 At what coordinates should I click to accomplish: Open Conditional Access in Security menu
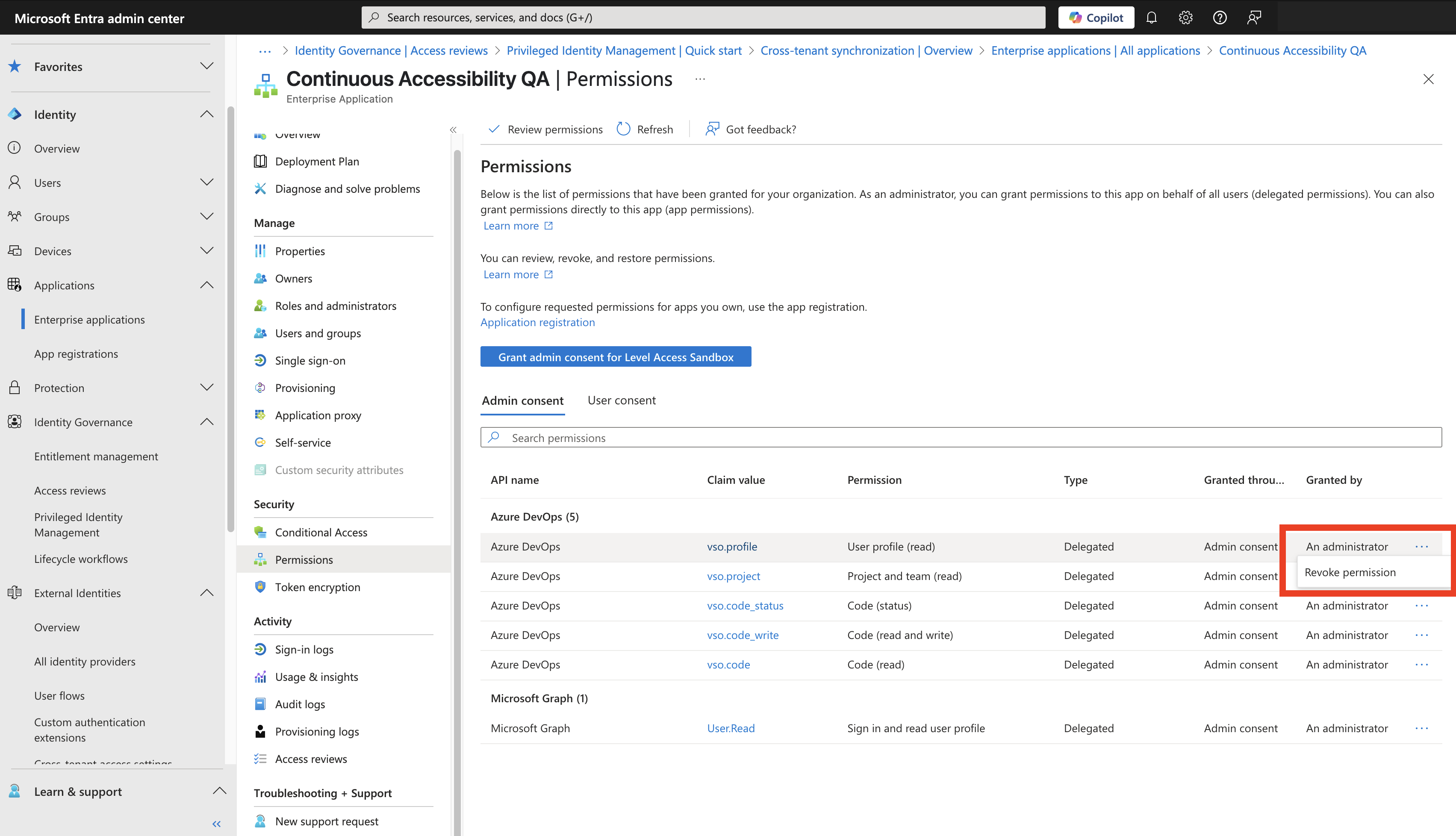(321, 532)
